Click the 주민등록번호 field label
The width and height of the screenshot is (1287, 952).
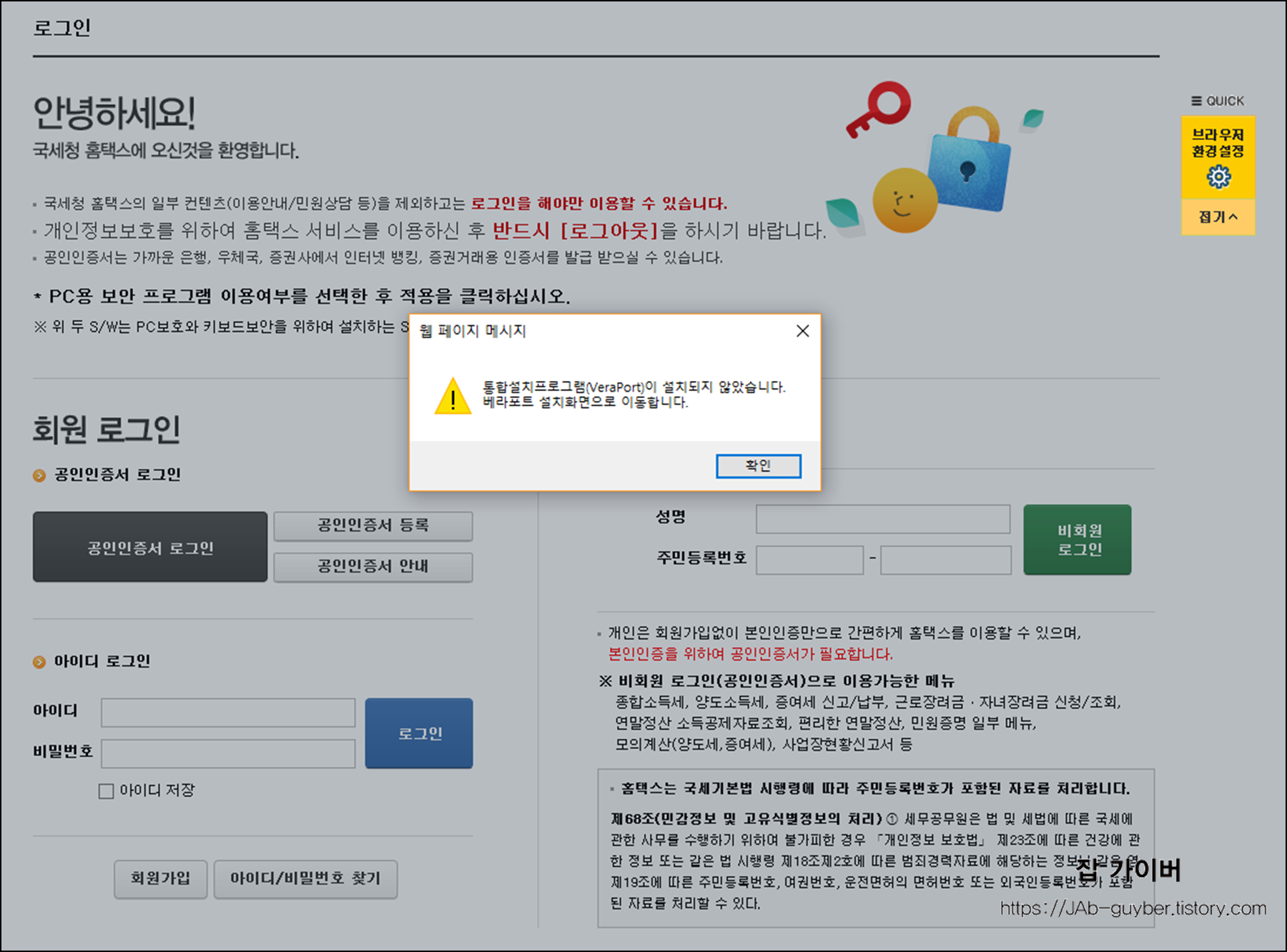point(701,557)
